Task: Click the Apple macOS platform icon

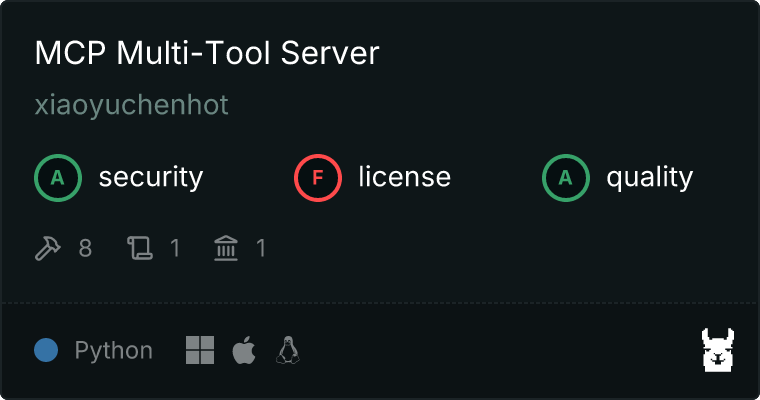Action: (244, 350)
